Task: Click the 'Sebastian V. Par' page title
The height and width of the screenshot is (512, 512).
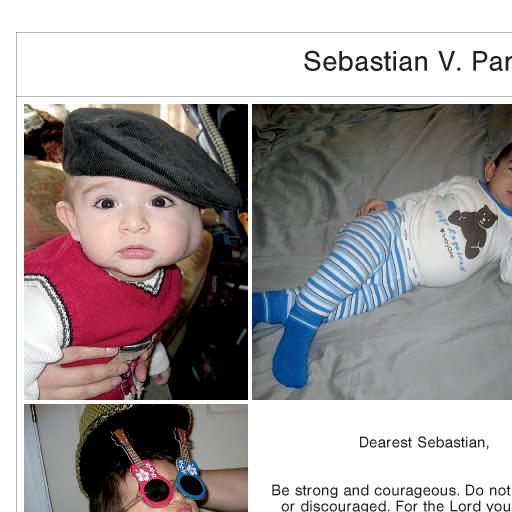Action: [407, 61]
